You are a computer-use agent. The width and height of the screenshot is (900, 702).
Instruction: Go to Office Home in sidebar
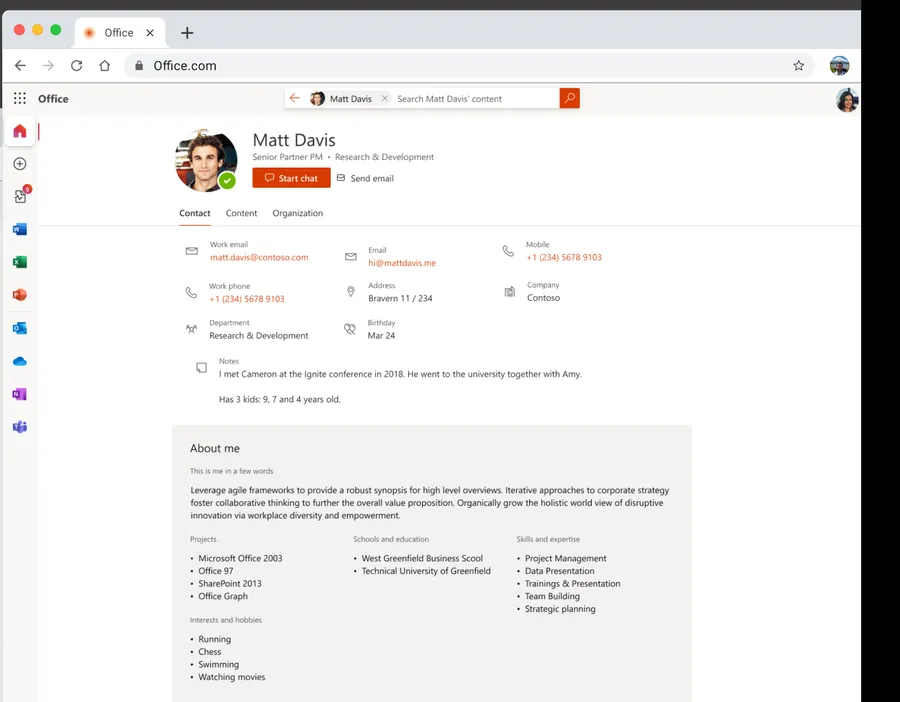20,131
